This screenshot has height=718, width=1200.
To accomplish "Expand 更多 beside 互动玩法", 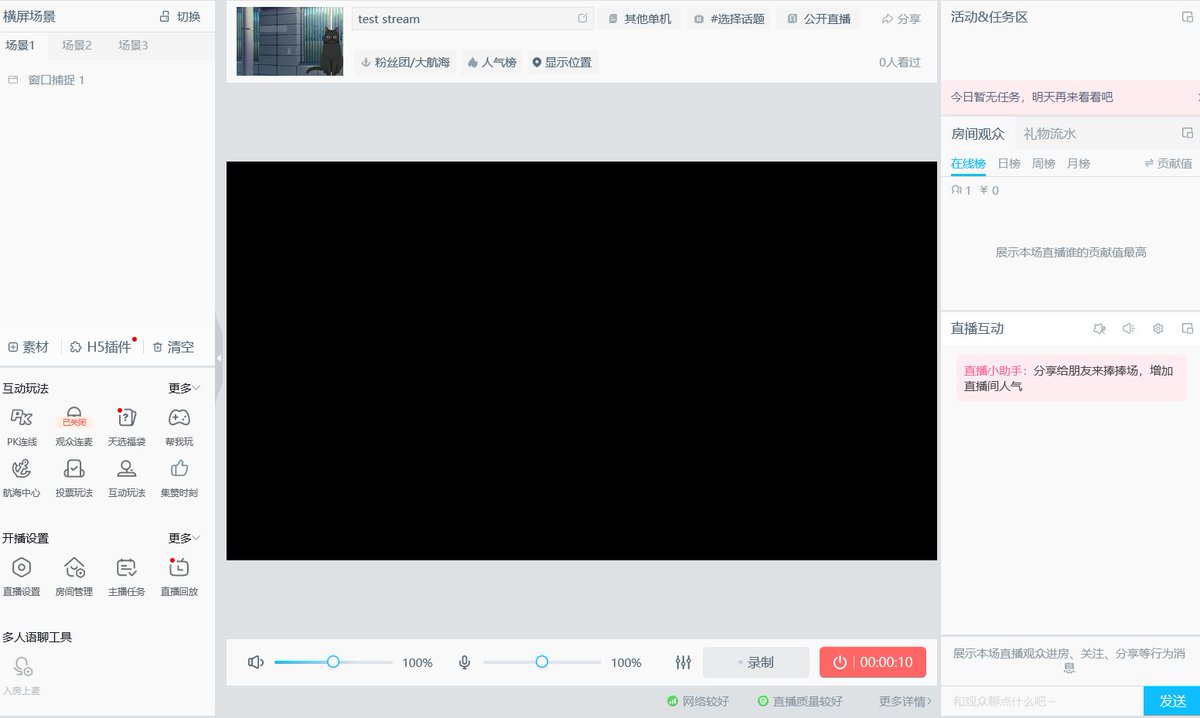I will (184, 388).
